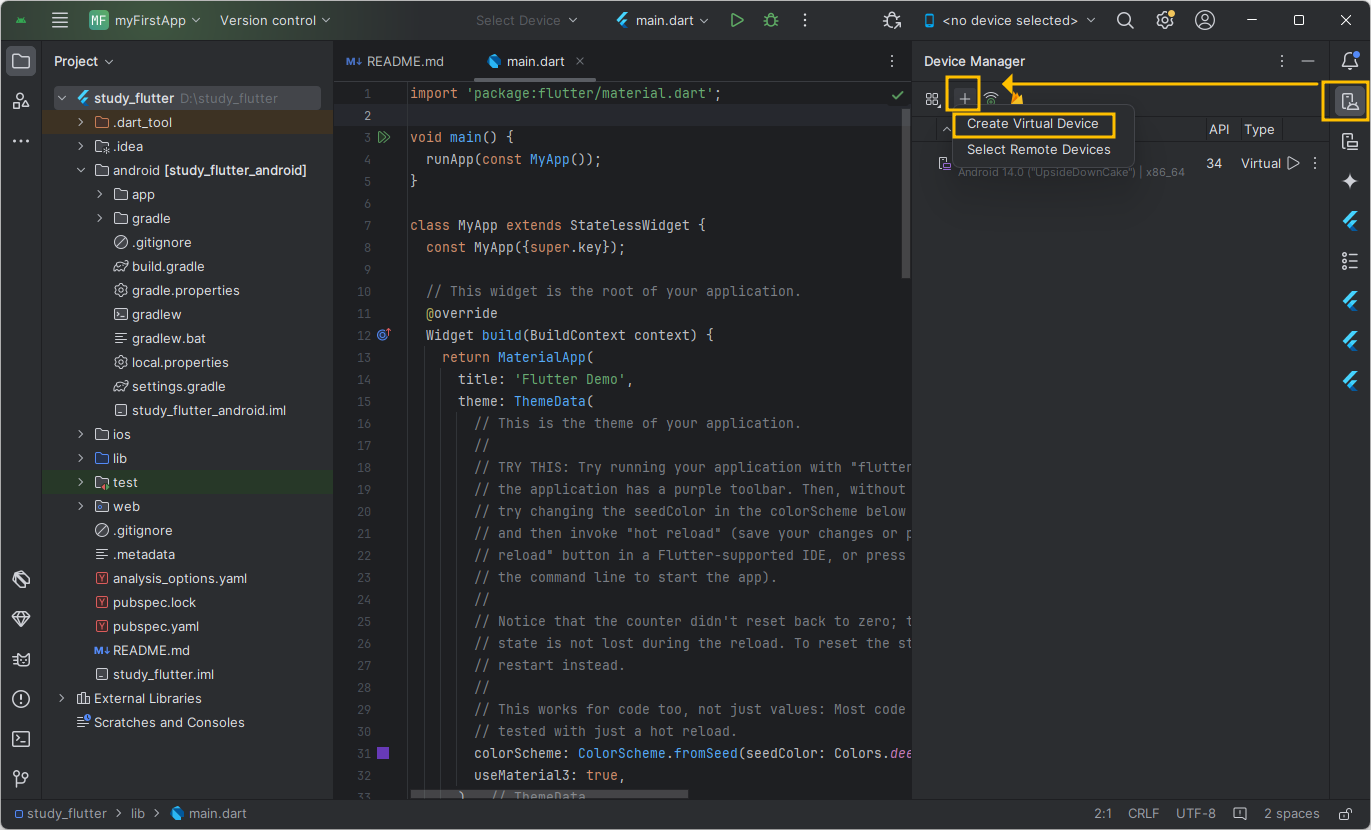1371x830 pixels.
Task: Click the Type column header
Action: pos(1259,129)
